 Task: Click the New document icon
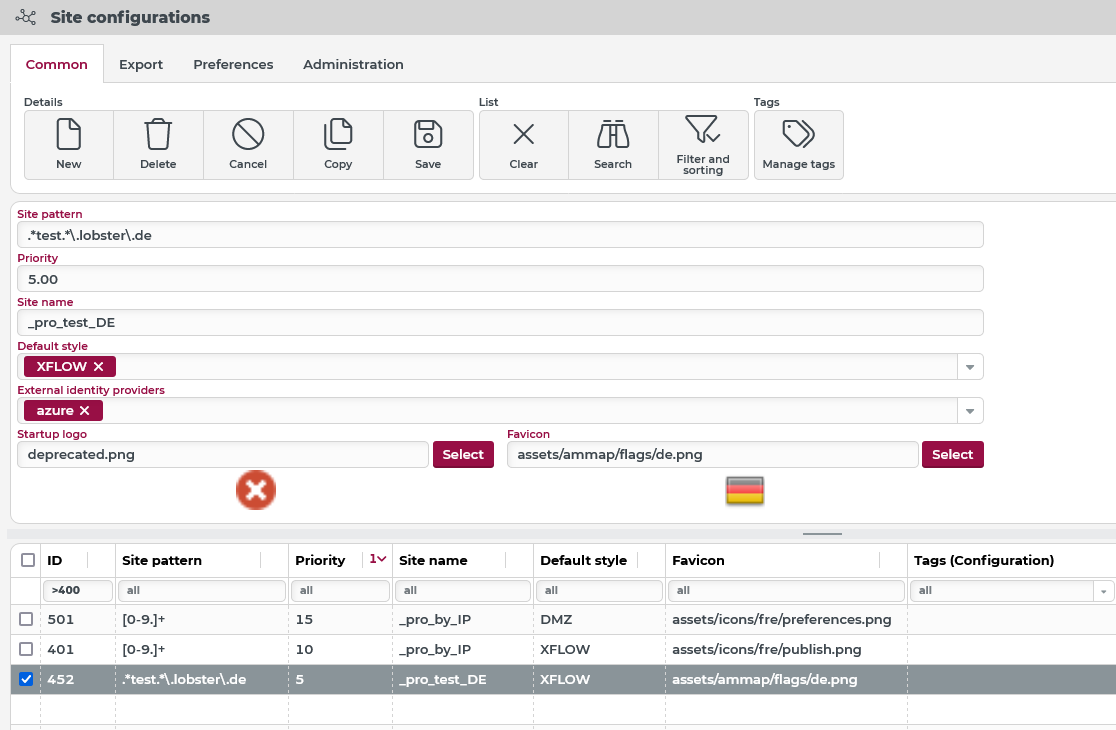tap(68, 134)
